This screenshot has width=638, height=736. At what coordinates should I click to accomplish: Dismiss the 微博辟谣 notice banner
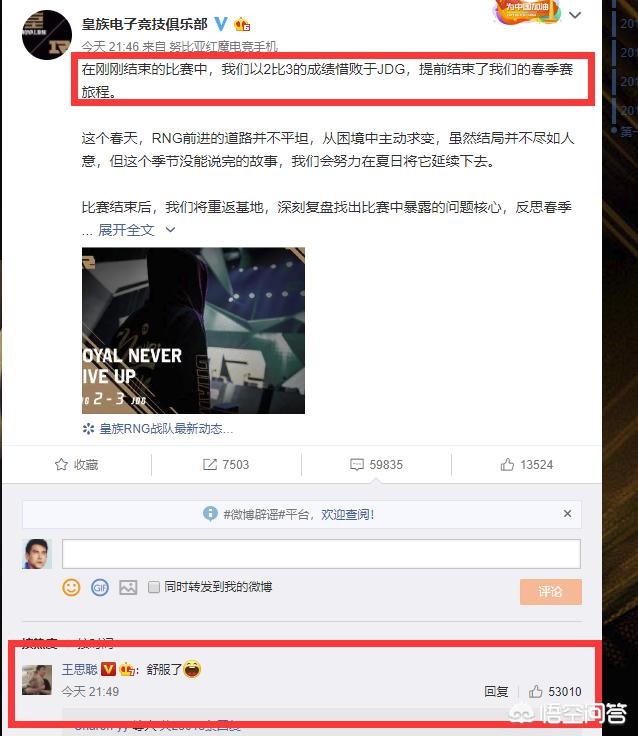click(x=568, y=514)
